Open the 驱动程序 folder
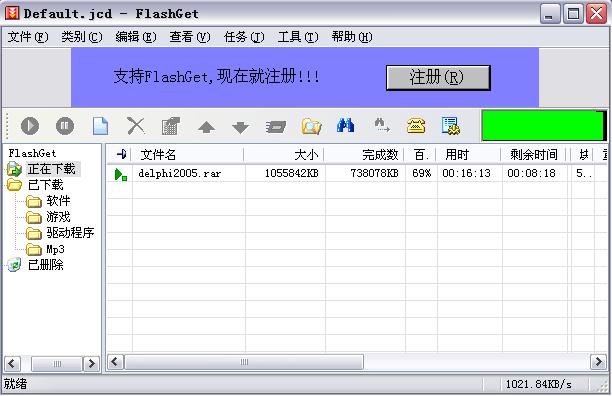 (x=70, y=233)
